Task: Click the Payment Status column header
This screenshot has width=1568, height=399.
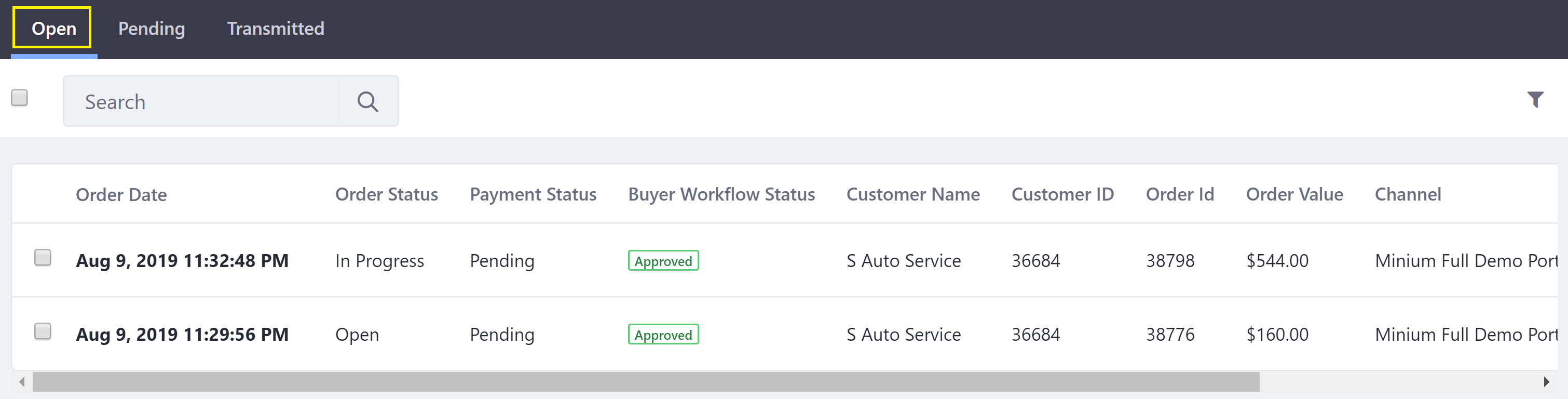Action: [x=533, y=194]
